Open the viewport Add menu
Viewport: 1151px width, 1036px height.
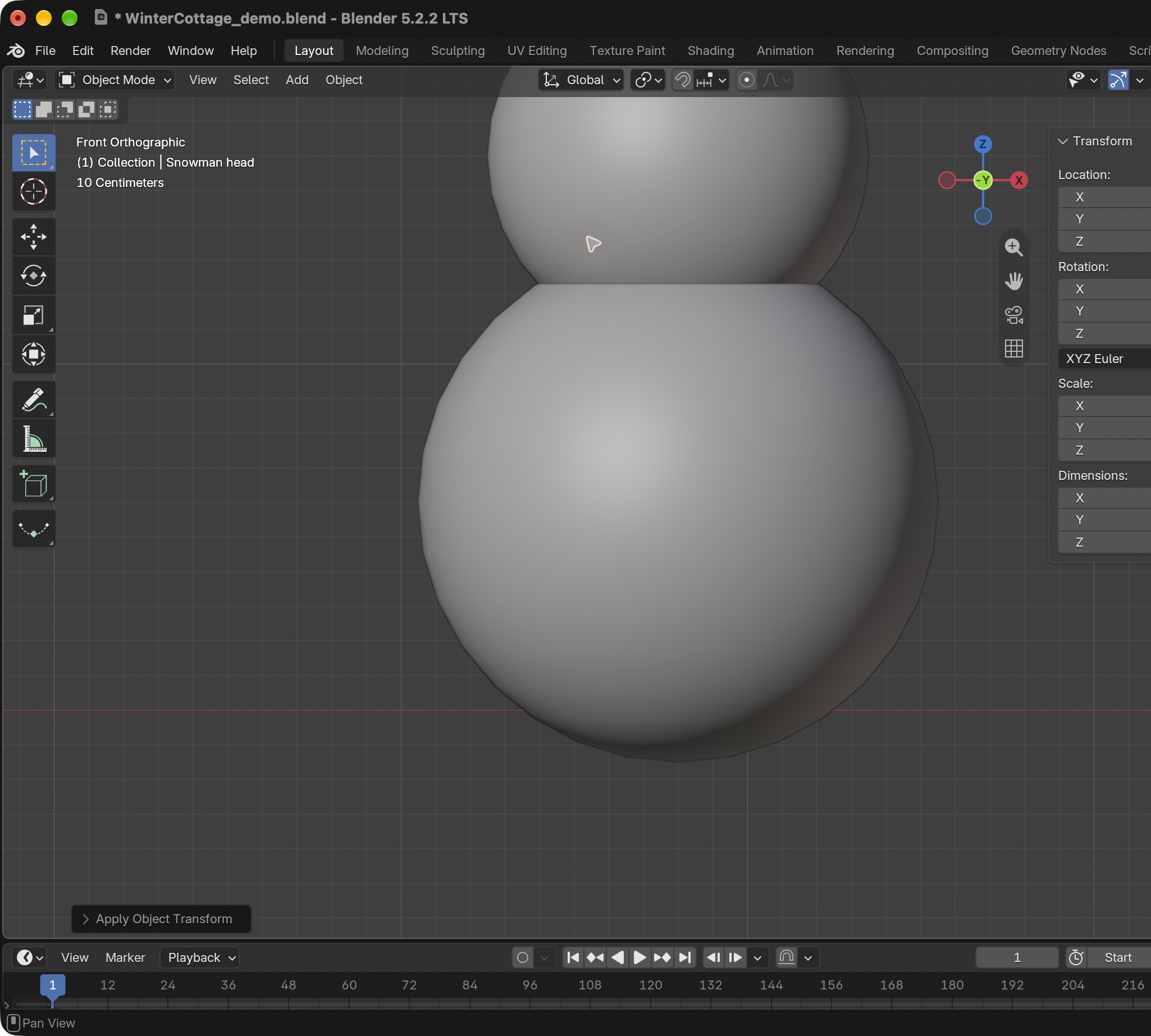[x=296, y=80]
